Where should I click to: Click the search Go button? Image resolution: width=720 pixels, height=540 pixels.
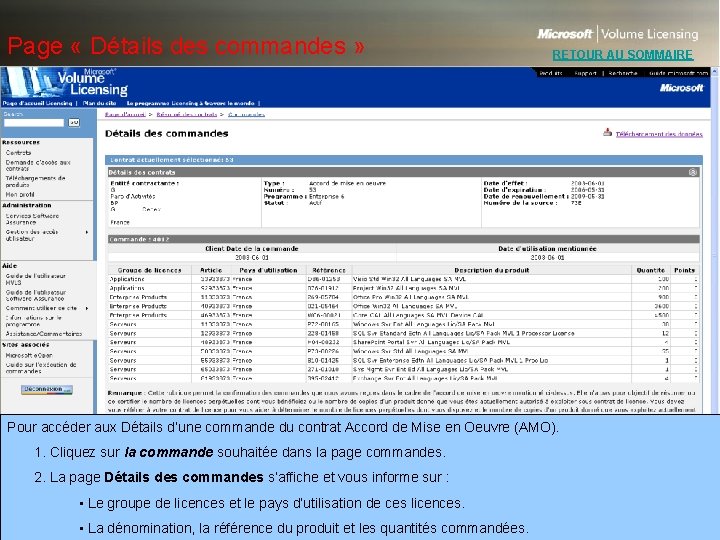pos(74,123)
